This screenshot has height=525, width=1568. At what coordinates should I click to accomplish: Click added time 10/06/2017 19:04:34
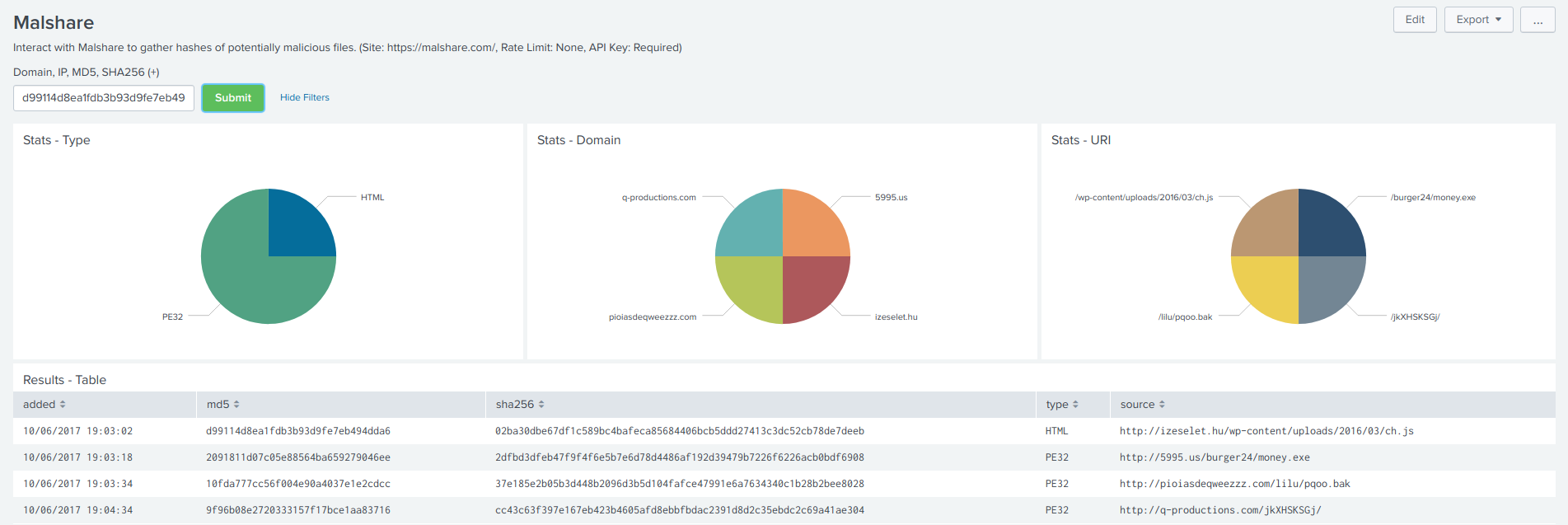[78, 510]
